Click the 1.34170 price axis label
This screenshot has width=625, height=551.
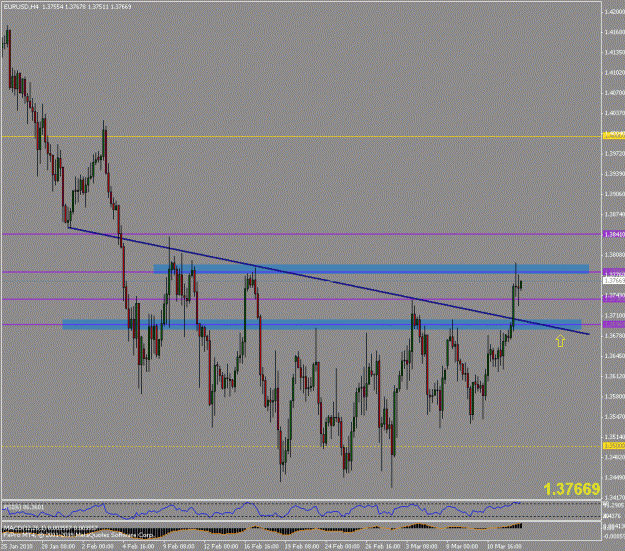click(614, 498)
